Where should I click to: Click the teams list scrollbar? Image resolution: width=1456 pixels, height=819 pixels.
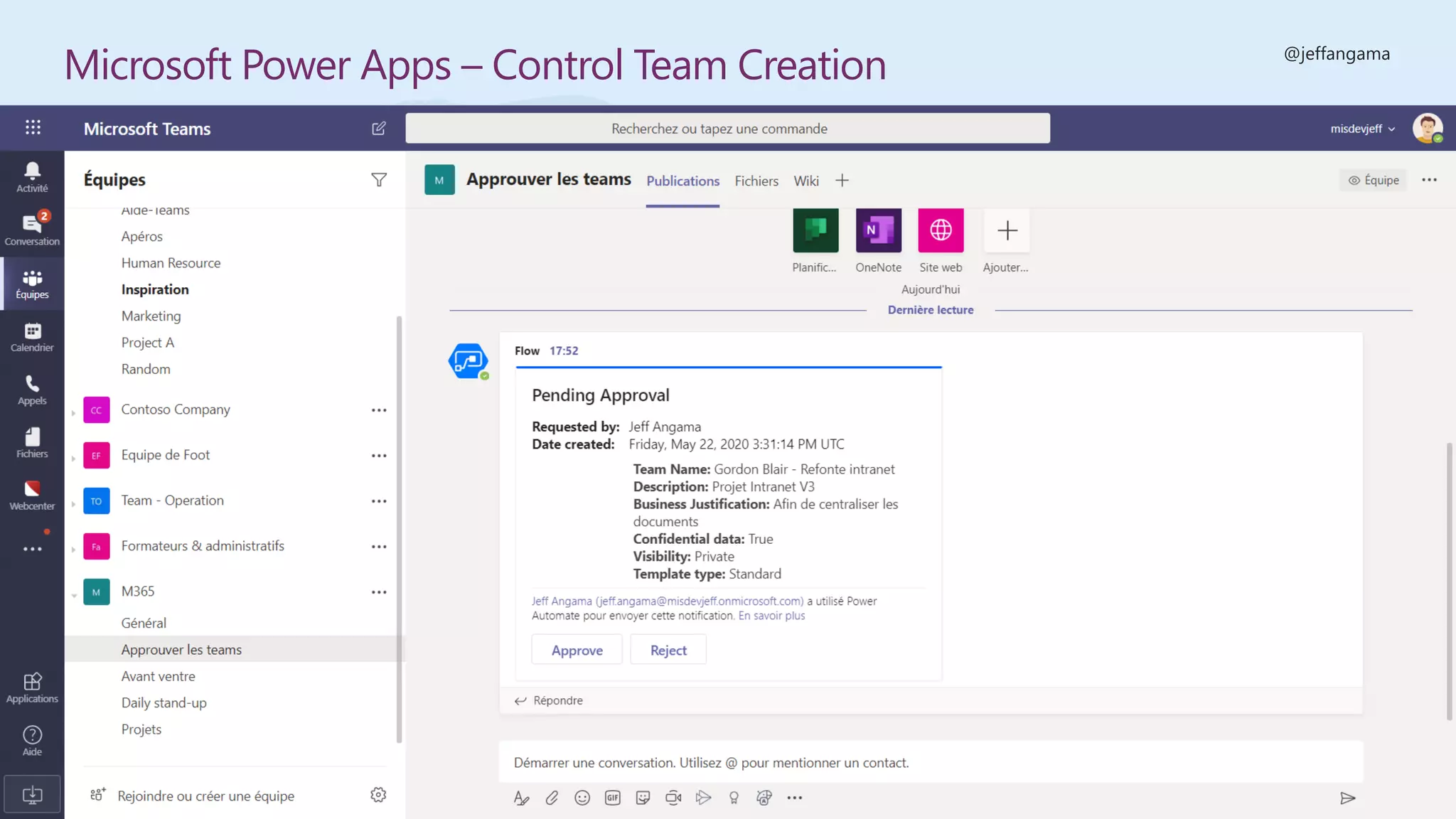(x=399, y=529)
